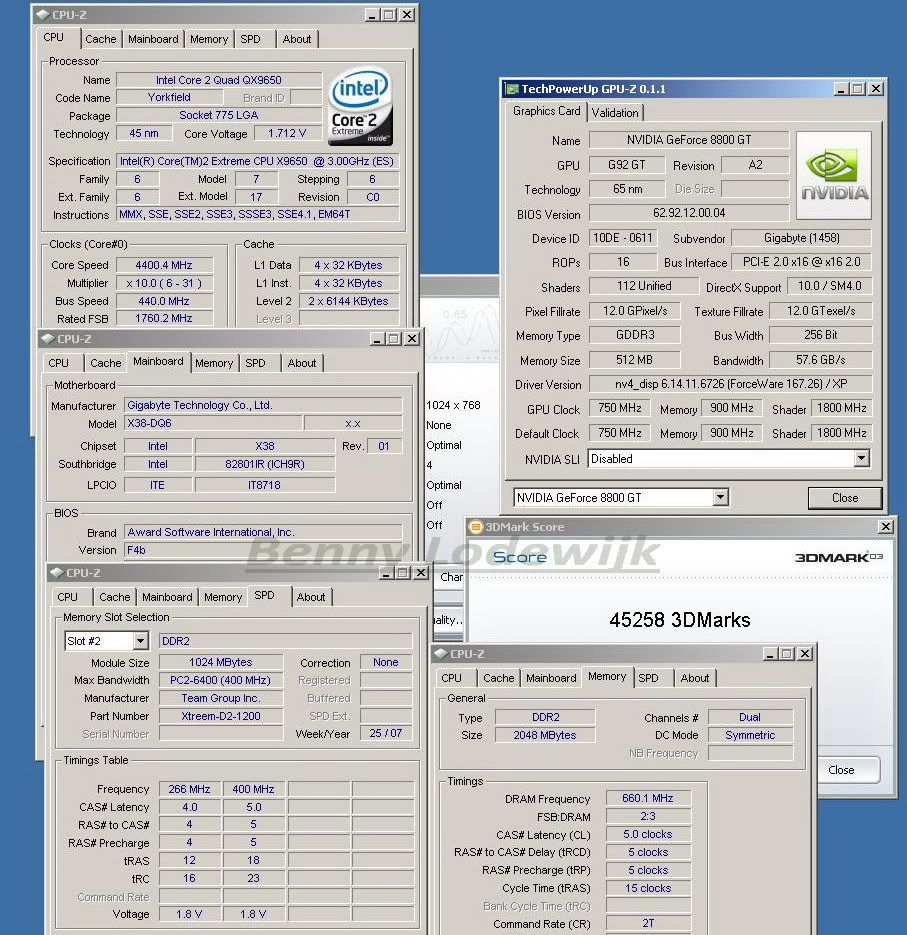This screenshot has width=907, height=935.
Task: Minimize the CPU-Z Memory window
Action: (771, 654)
